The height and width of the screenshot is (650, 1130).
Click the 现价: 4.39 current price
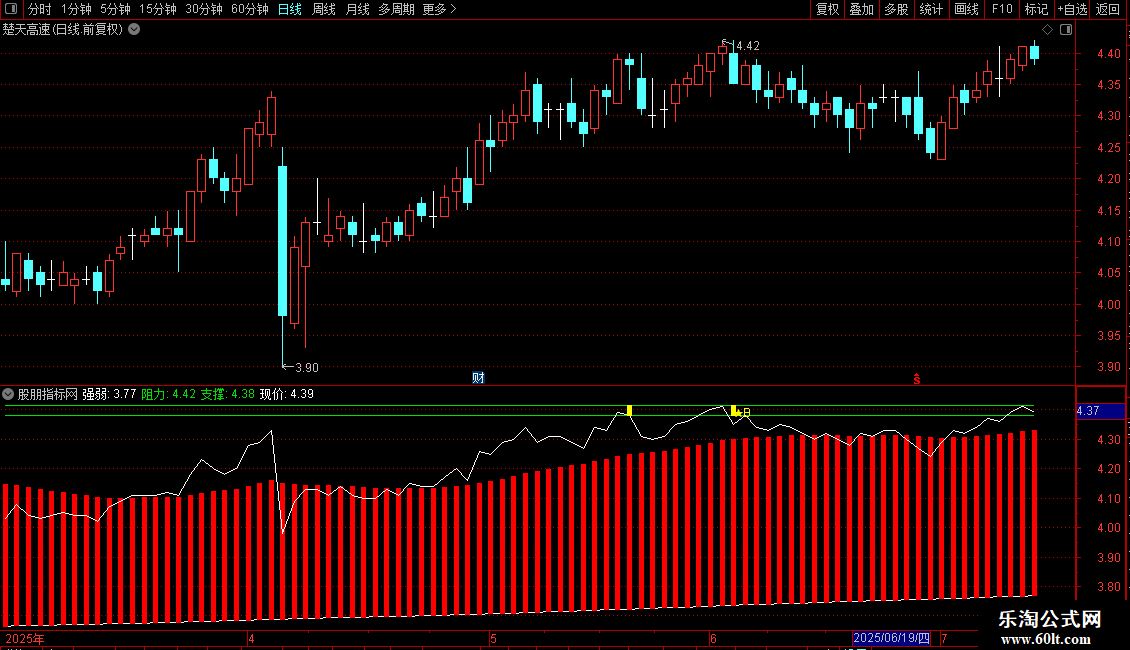coord(286,394)
